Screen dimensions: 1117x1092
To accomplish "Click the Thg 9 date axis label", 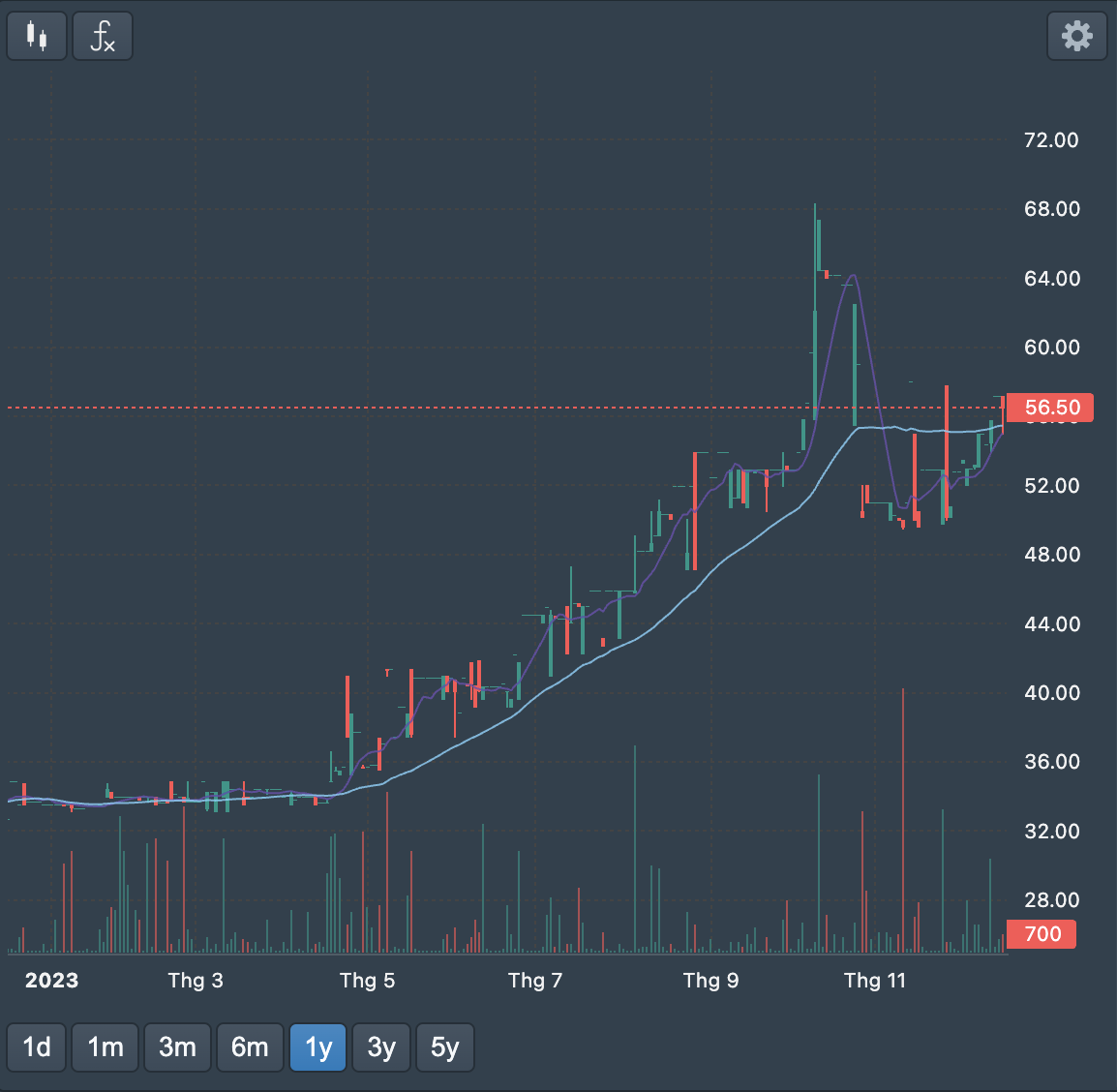I will point(710,981).
